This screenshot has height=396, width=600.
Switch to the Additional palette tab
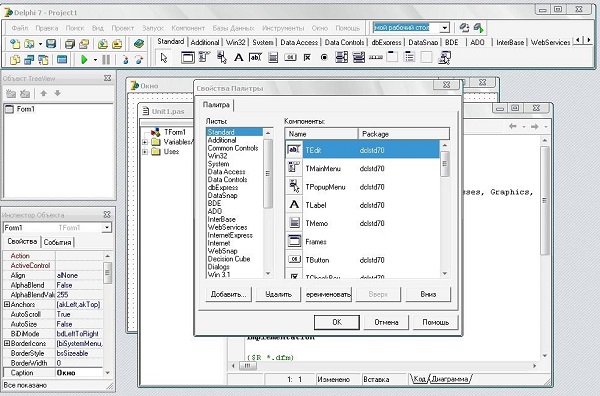click(x=205, y=42)
